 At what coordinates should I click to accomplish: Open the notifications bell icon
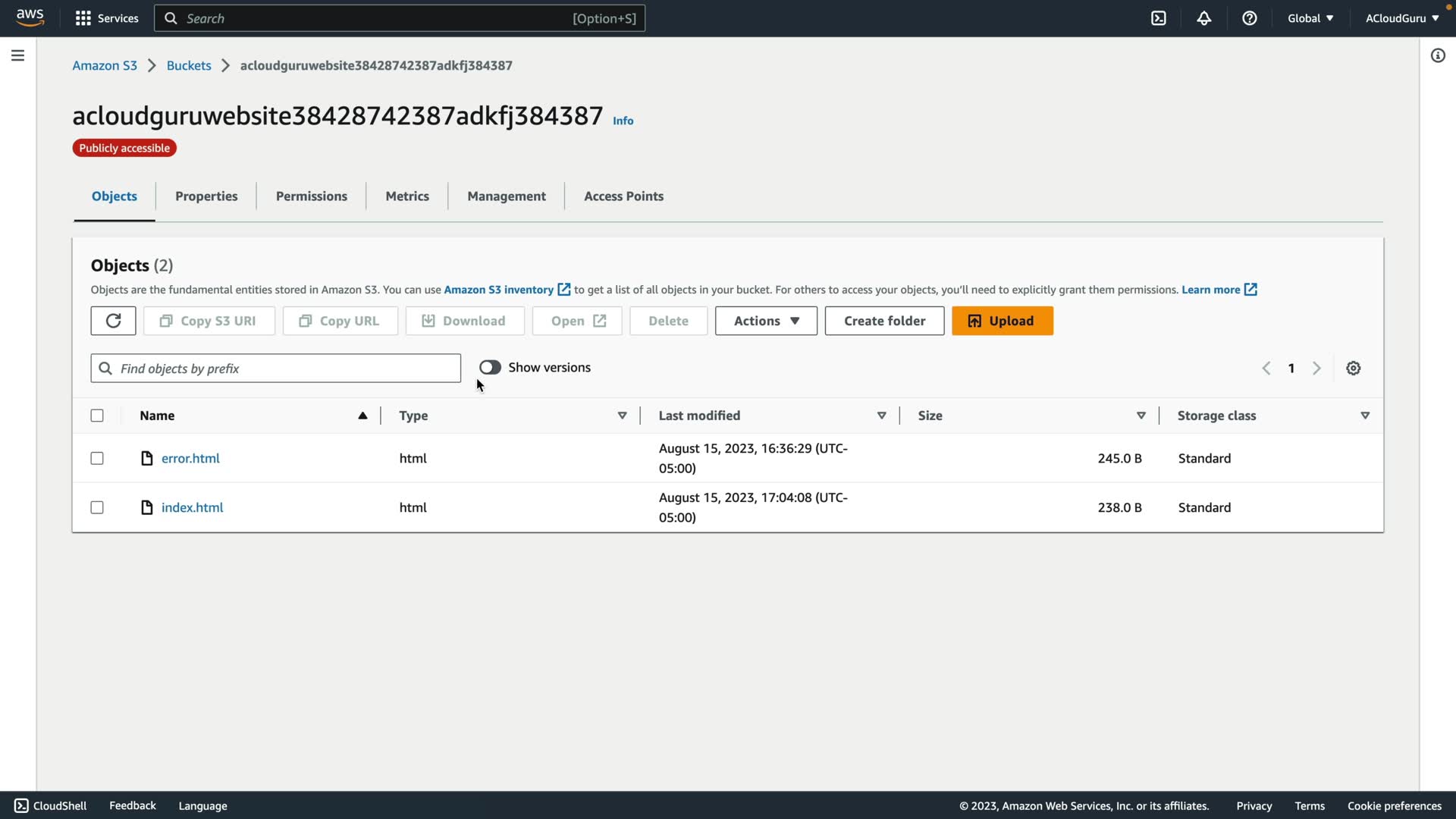pyautogui.click(x=1203, y=18)
